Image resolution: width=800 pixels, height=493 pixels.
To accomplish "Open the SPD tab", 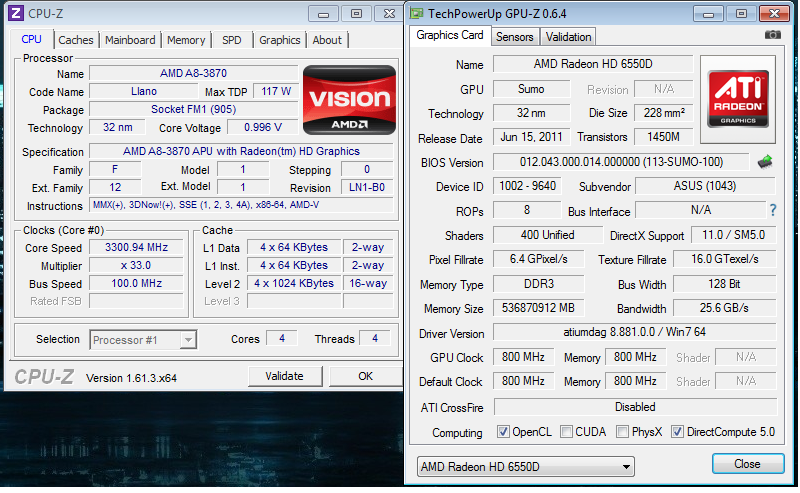I will point(232,40).
